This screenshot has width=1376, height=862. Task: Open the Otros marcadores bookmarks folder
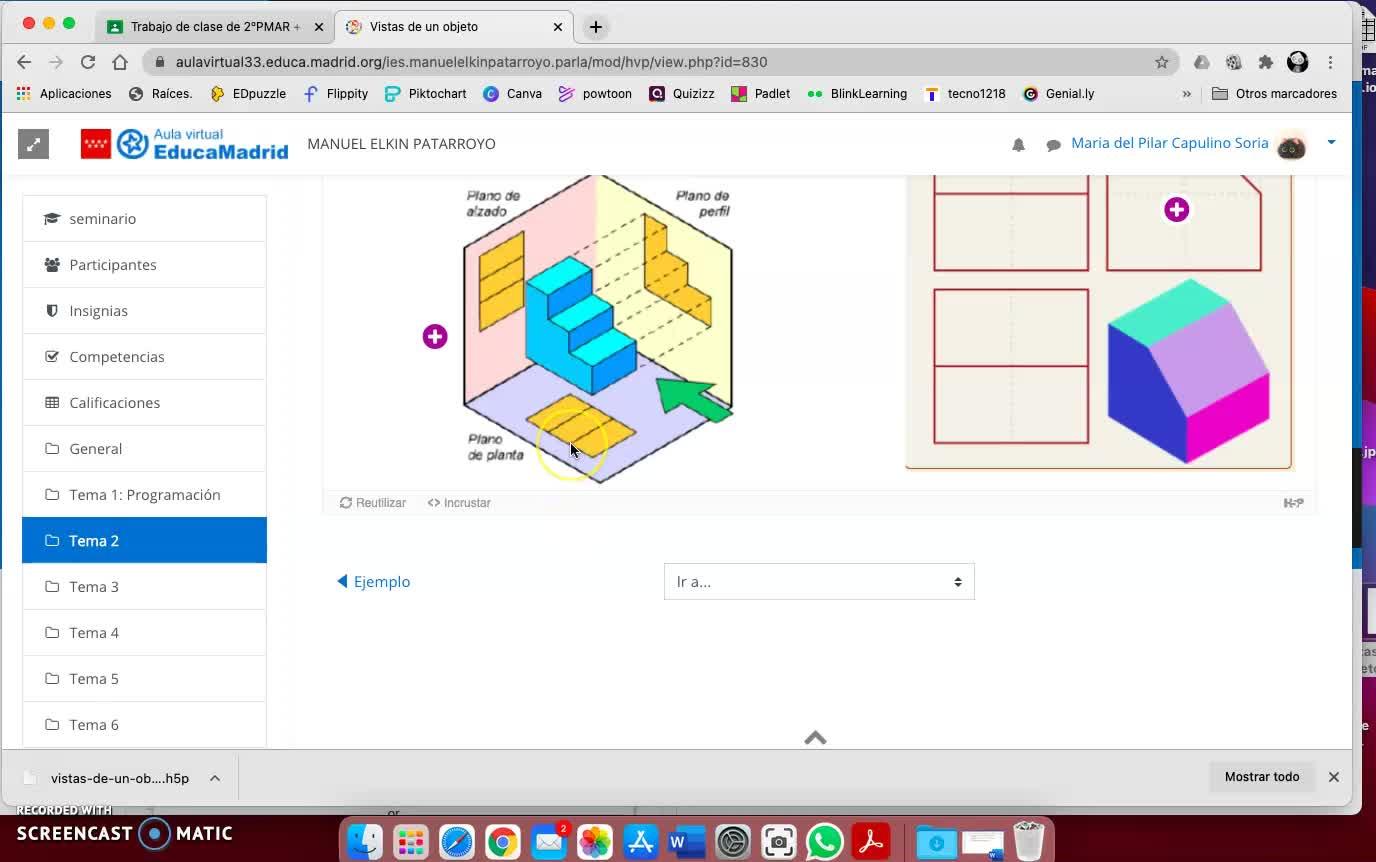(1274, 94)
